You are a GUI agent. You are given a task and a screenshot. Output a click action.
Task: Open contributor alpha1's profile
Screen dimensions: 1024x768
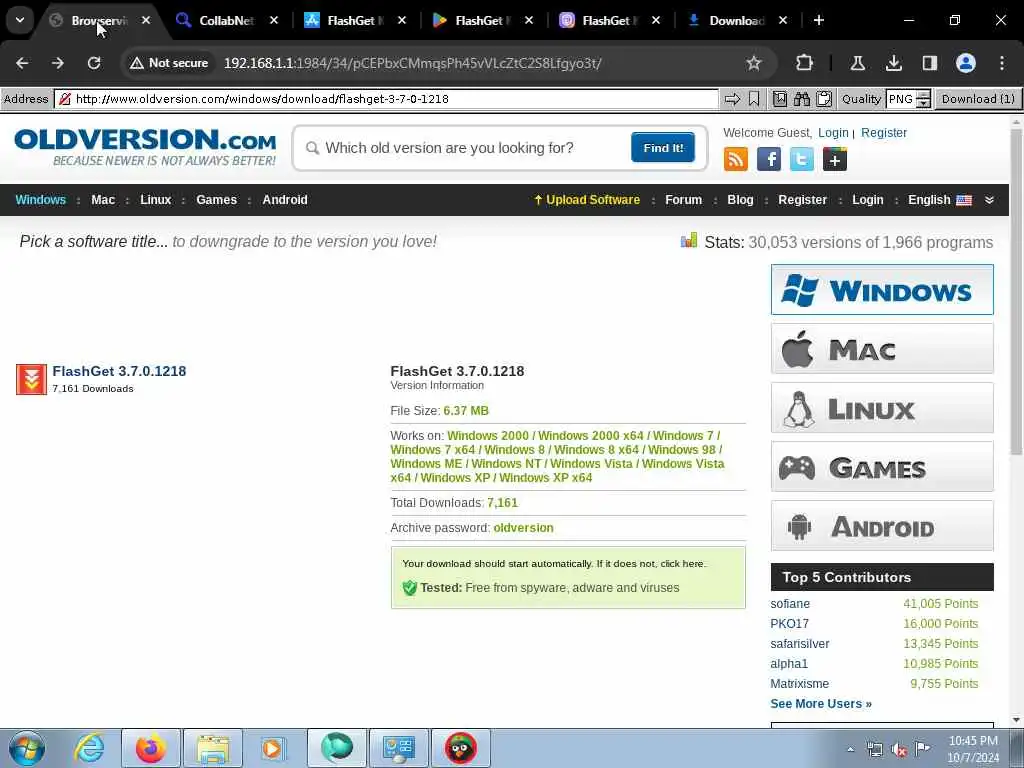(x=789, y=664)
